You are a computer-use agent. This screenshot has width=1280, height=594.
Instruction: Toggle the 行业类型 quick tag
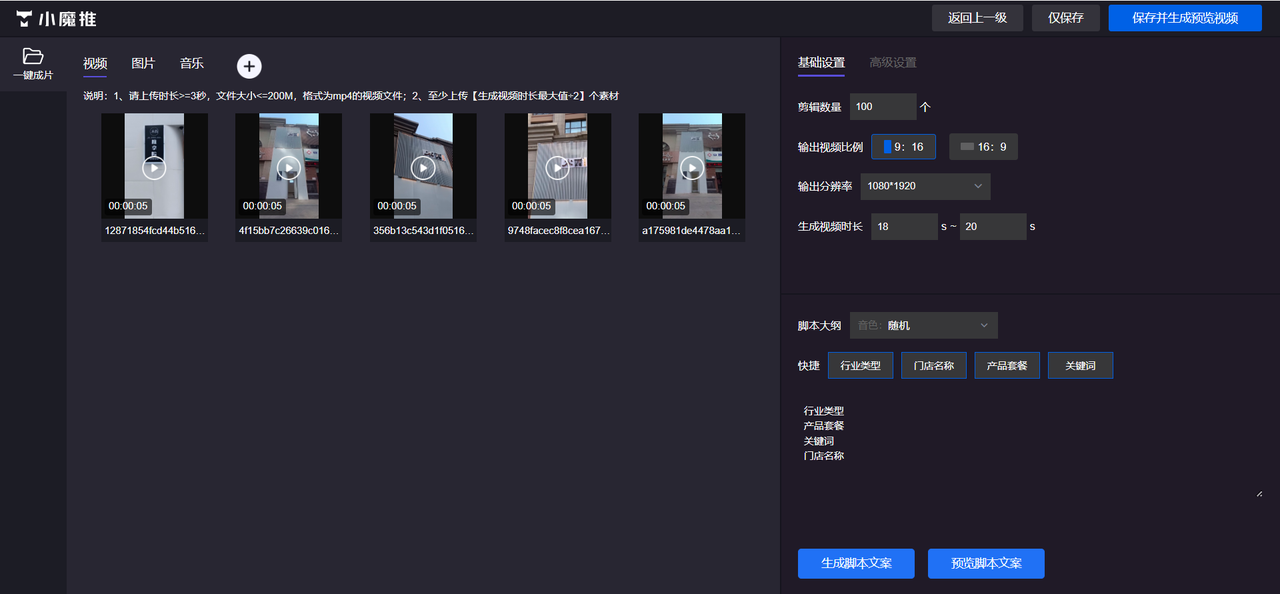tap(860, 366)
